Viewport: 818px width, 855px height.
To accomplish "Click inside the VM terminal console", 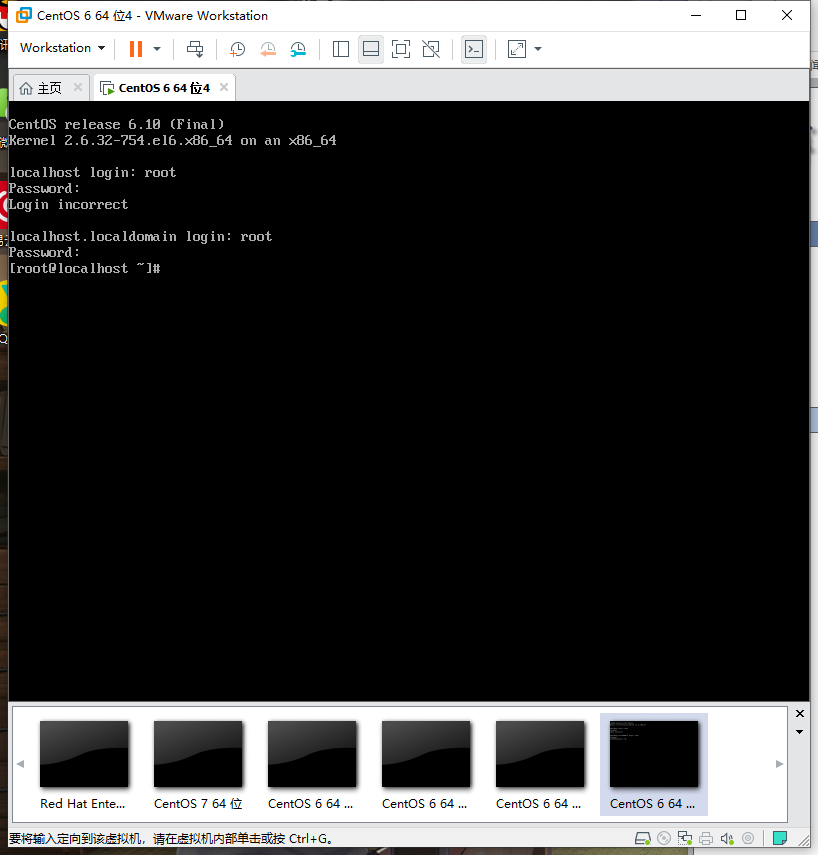I will tap(408, 401).
